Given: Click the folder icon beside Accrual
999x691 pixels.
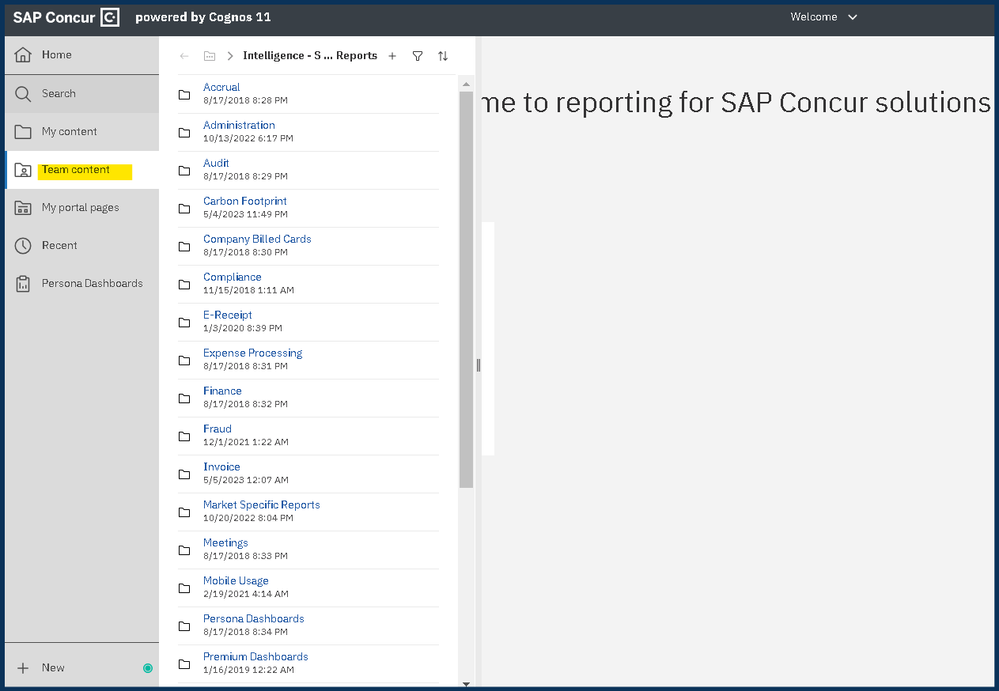Looking at the screenshot, I should point(184,95).
